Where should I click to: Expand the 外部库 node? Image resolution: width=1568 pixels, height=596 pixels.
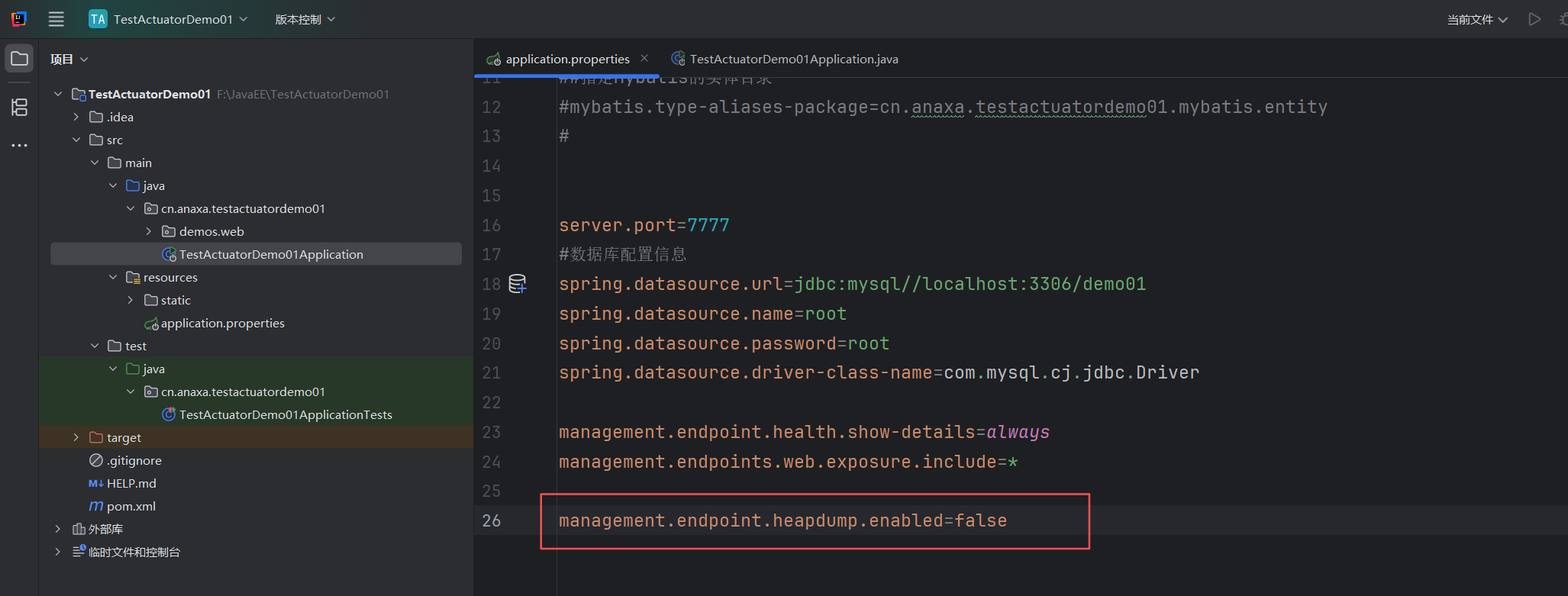[58, 529]
